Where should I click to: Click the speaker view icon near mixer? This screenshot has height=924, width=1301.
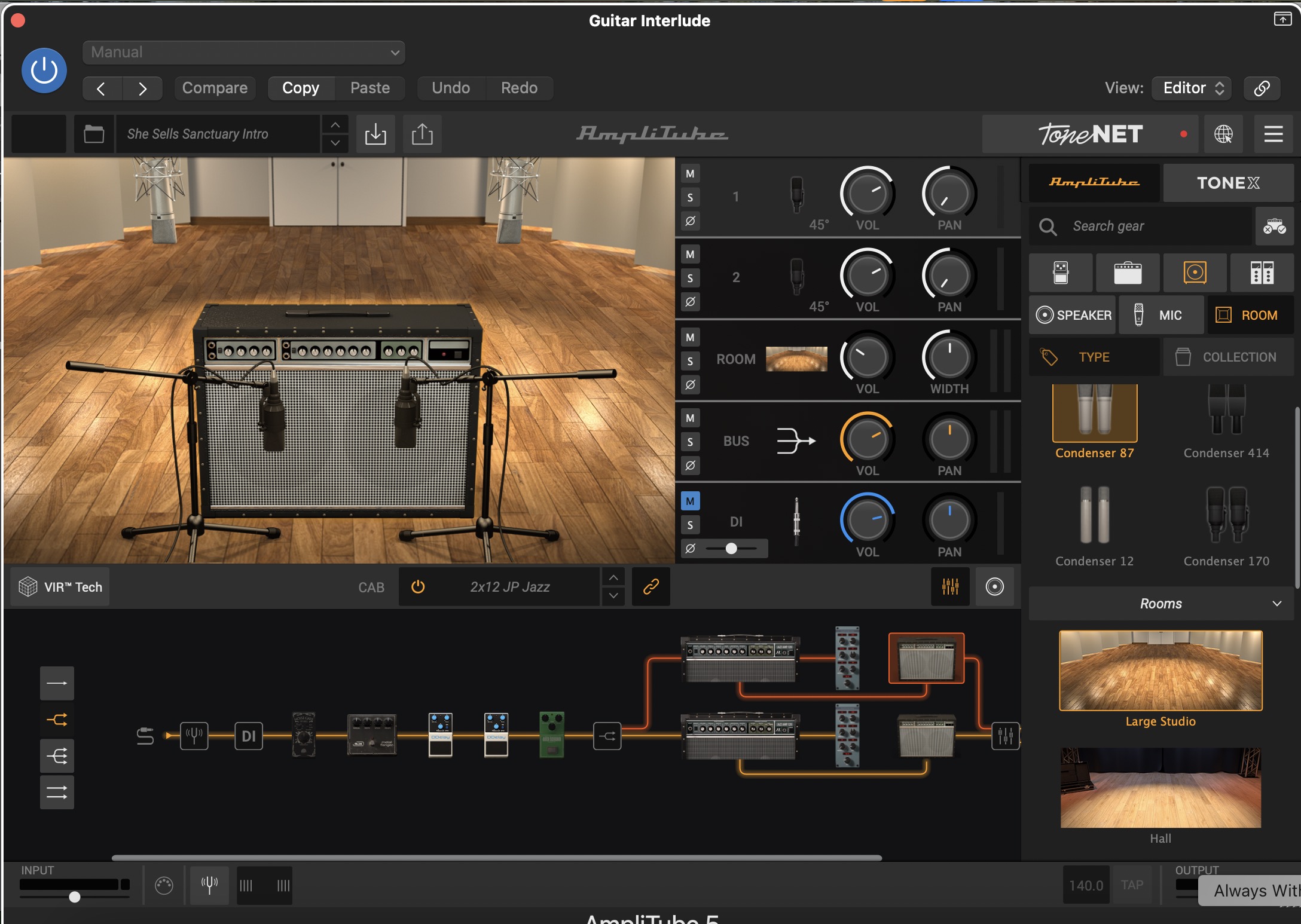click(x=995, y=587)
